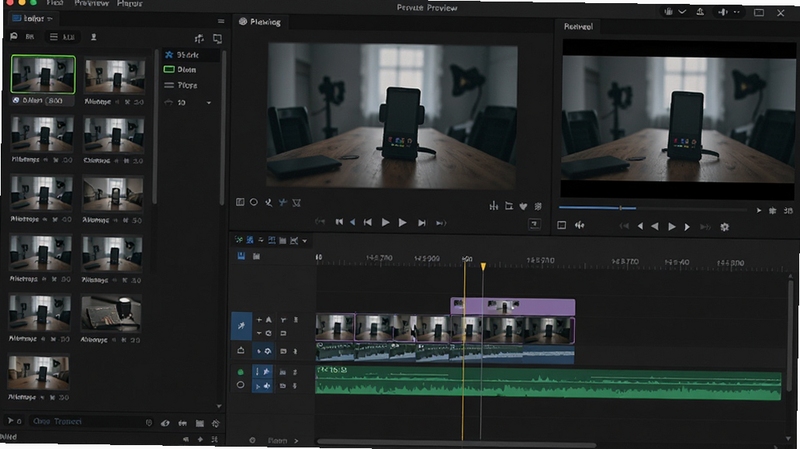
Task: Click the small play arrow after the right viewer's slider
Action: coord(759,210)
